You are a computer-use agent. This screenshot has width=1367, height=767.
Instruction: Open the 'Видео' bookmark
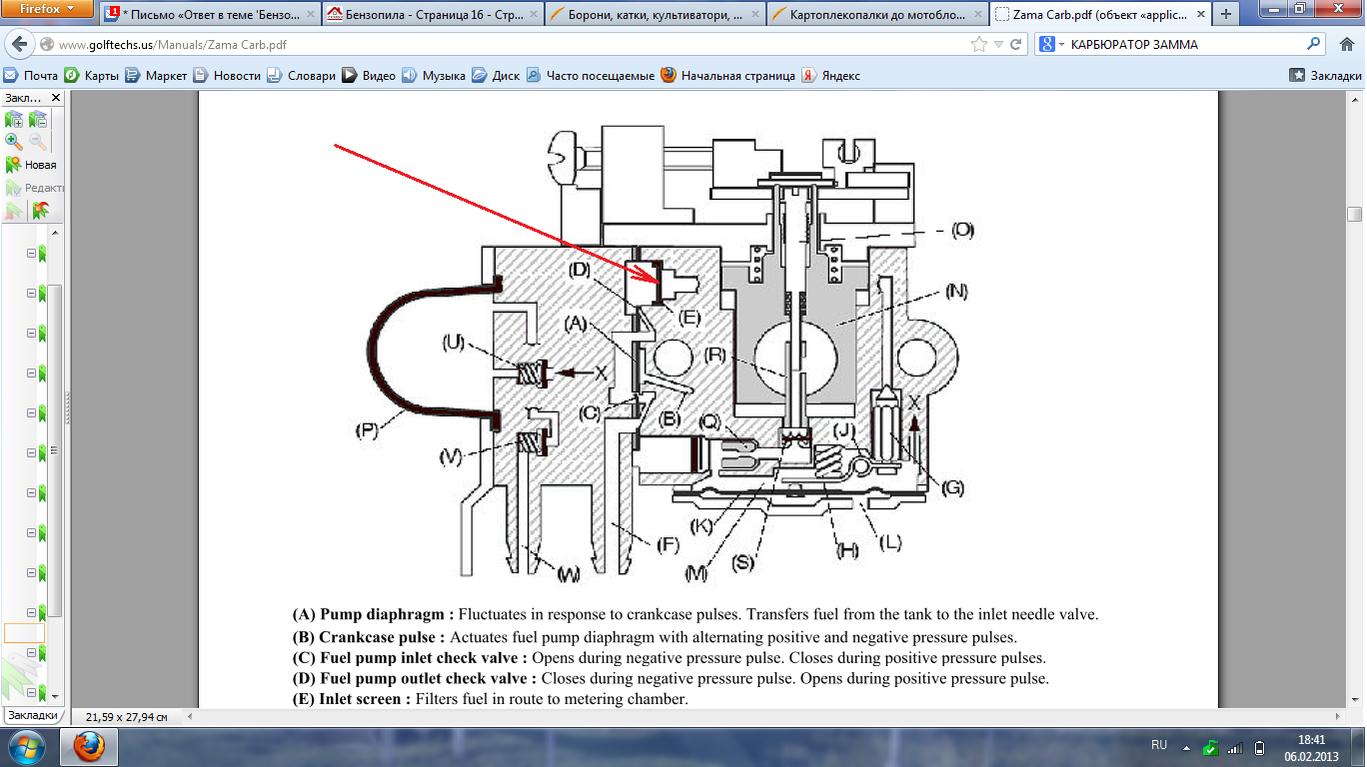(x=369, y=75)
